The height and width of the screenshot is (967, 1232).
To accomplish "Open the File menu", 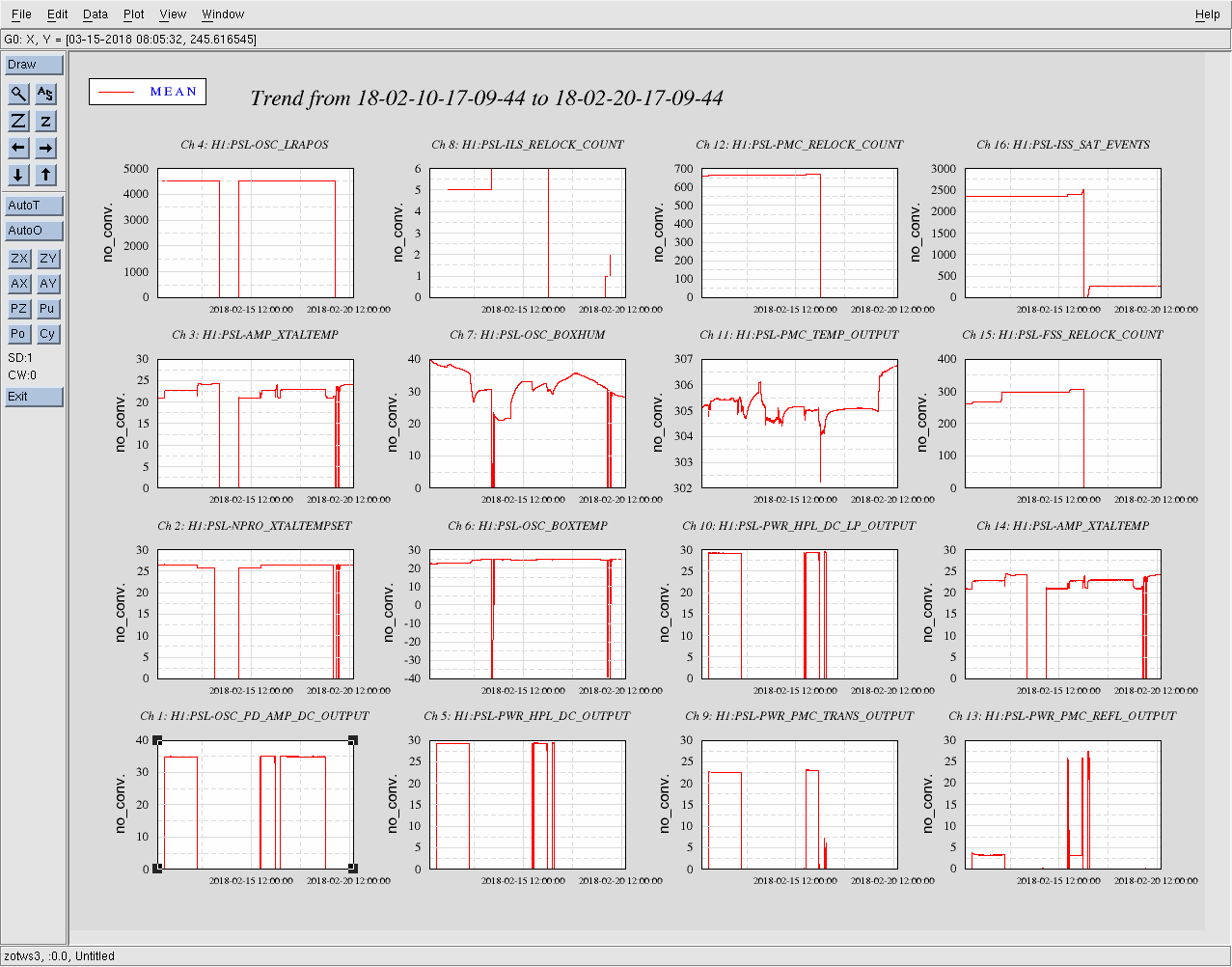I will point(21,14).
